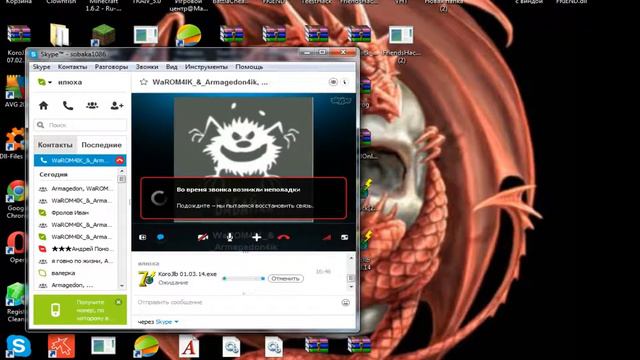Viewport: 640px width, 360px height.
Task: Open the Инструменты menu
Action: click(x=206, y=67)
